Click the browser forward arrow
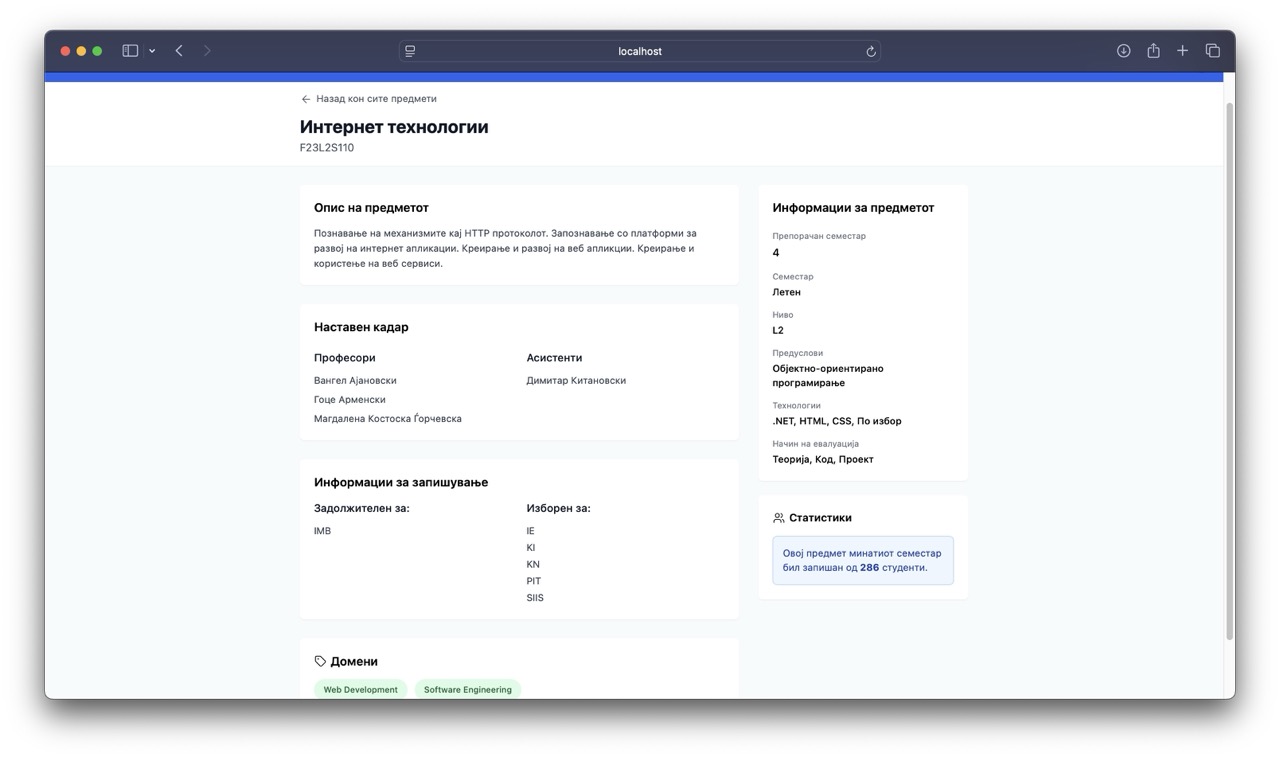 (x=207, y=51)
